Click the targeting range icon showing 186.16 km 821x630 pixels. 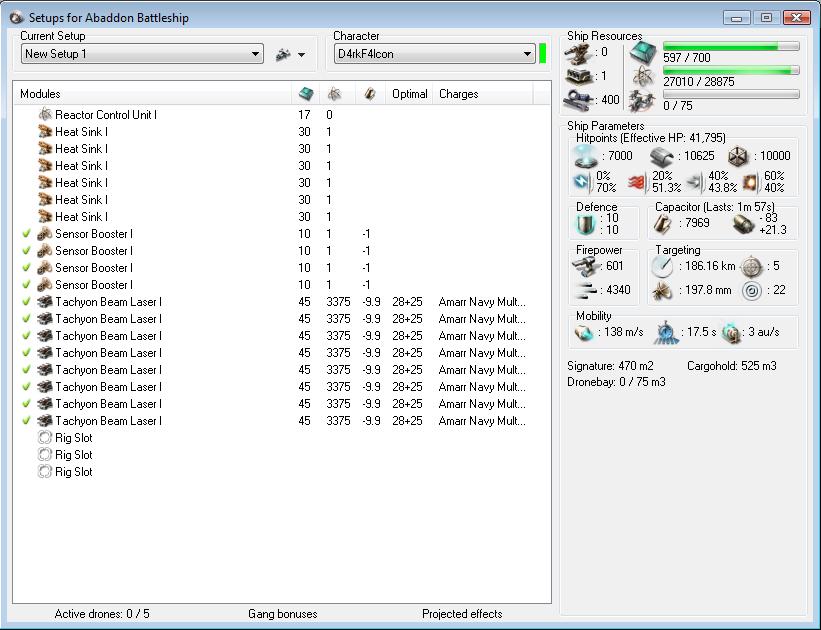[662, 266]
